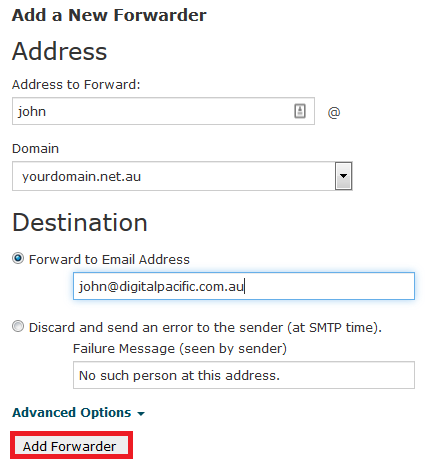Select Forward to Email Address radio button
The width and height of the screenshot is (433, 467).
[x=18, y=258]
